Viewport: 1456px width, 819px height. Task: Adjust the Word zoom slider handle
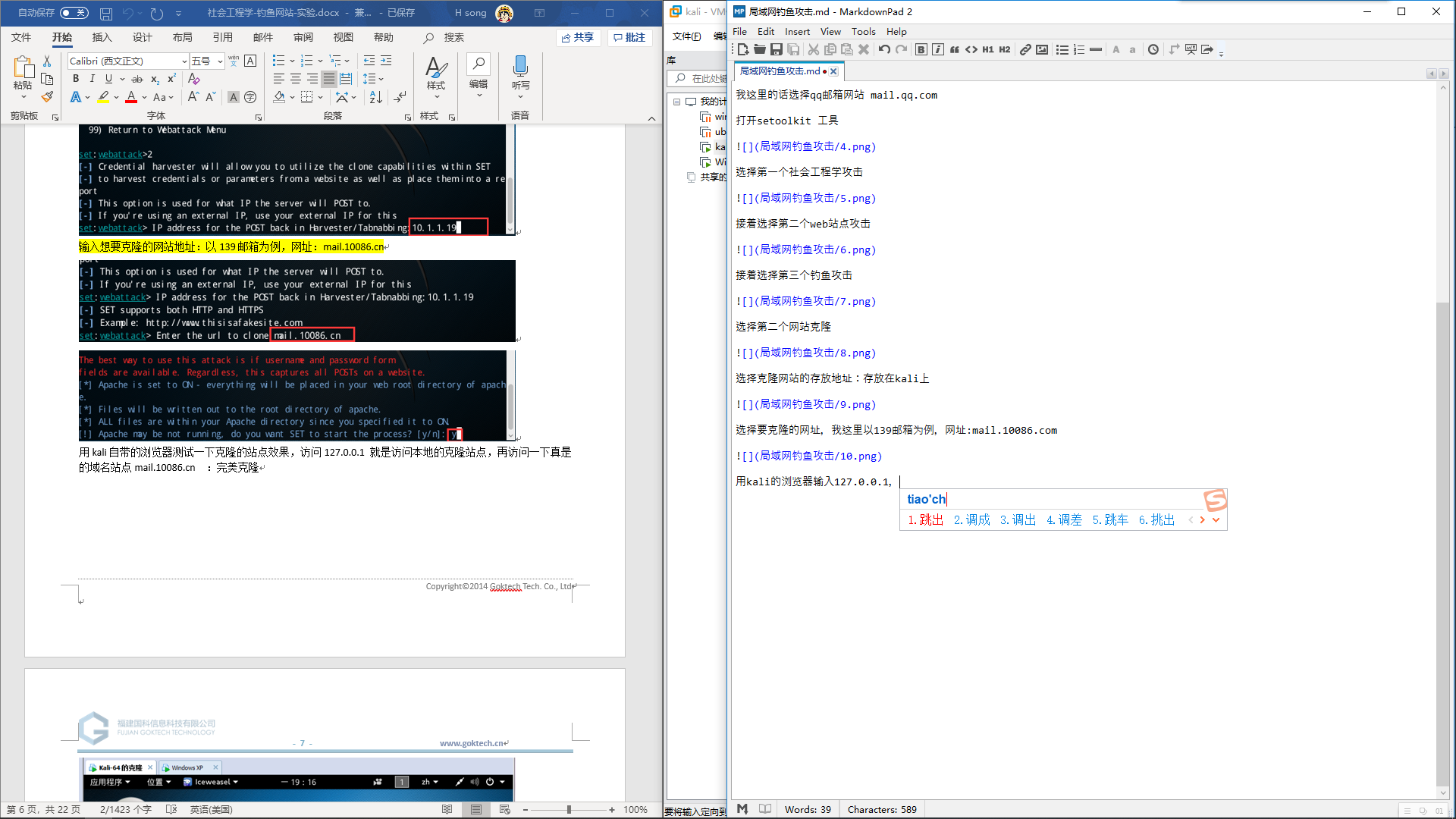(x=569, y=810)
